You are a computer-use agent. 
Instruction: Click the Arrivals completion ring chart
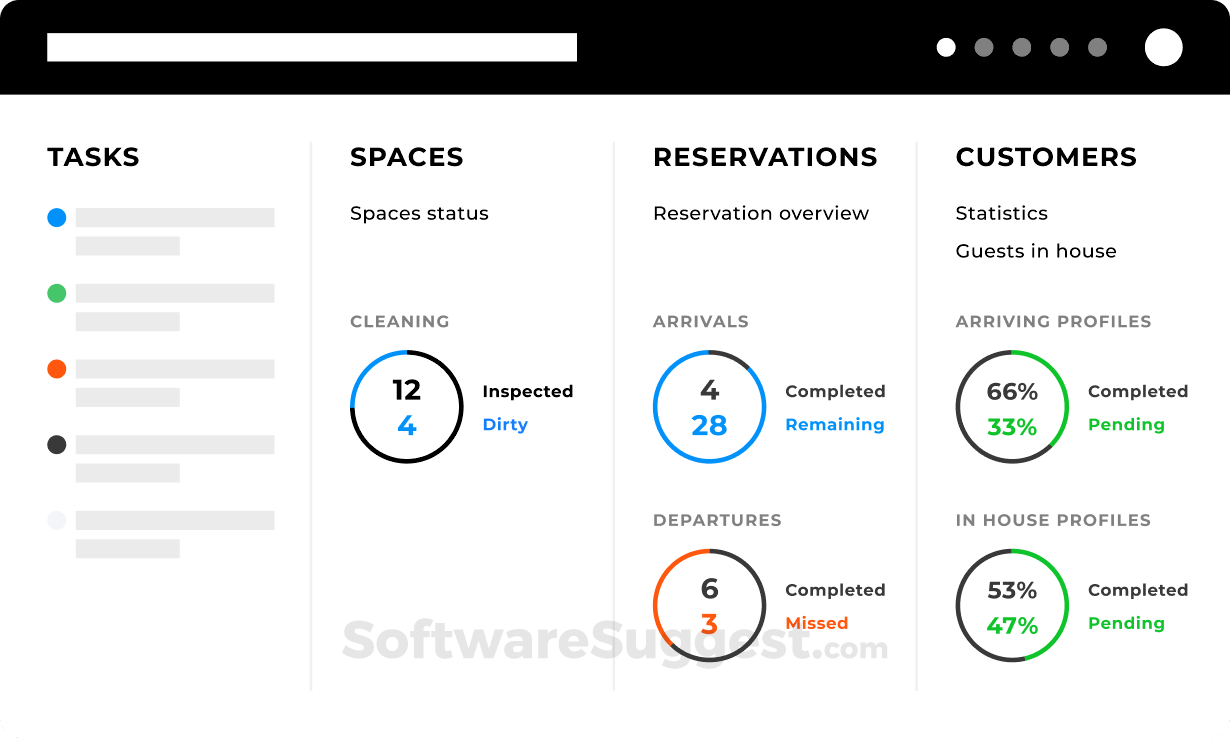[x=709, y=407]
